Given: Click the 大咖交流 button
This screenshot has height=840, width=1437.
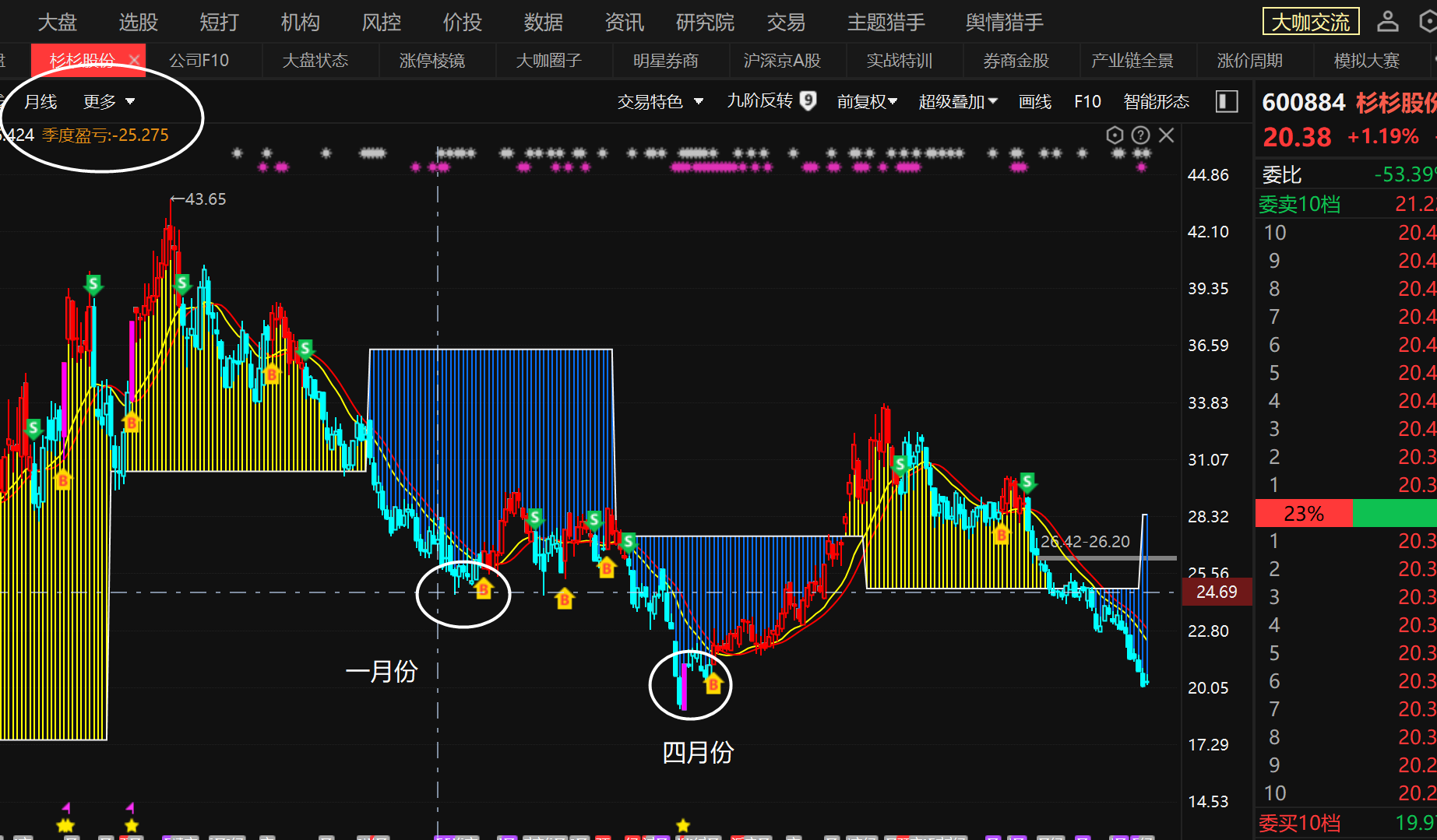Looking at the screenshot, I should click(x=1311, y=22).
